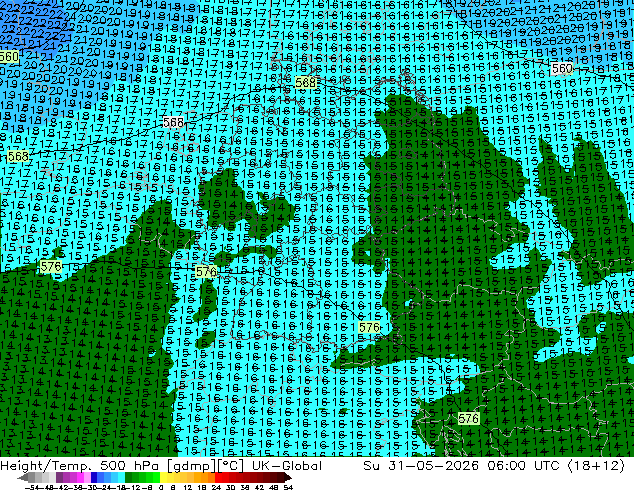
Task: Click the white 568 contour label
Action: pos(173,122)
